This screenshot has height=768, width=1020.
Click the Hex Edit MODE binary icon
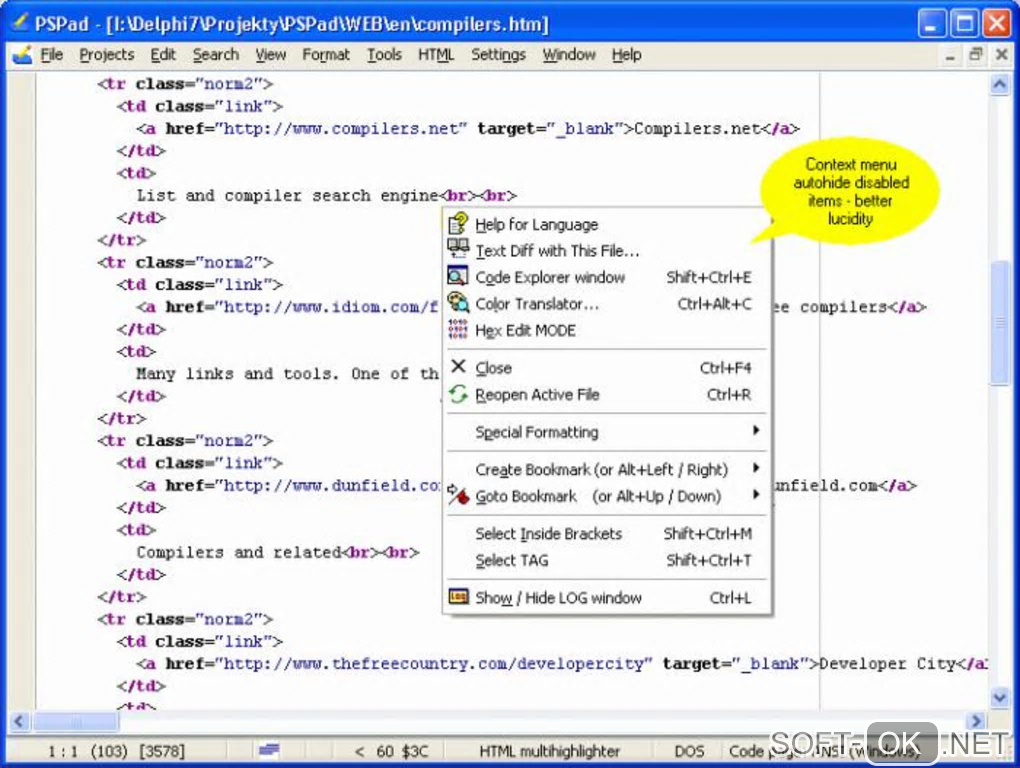click(458, 330)
